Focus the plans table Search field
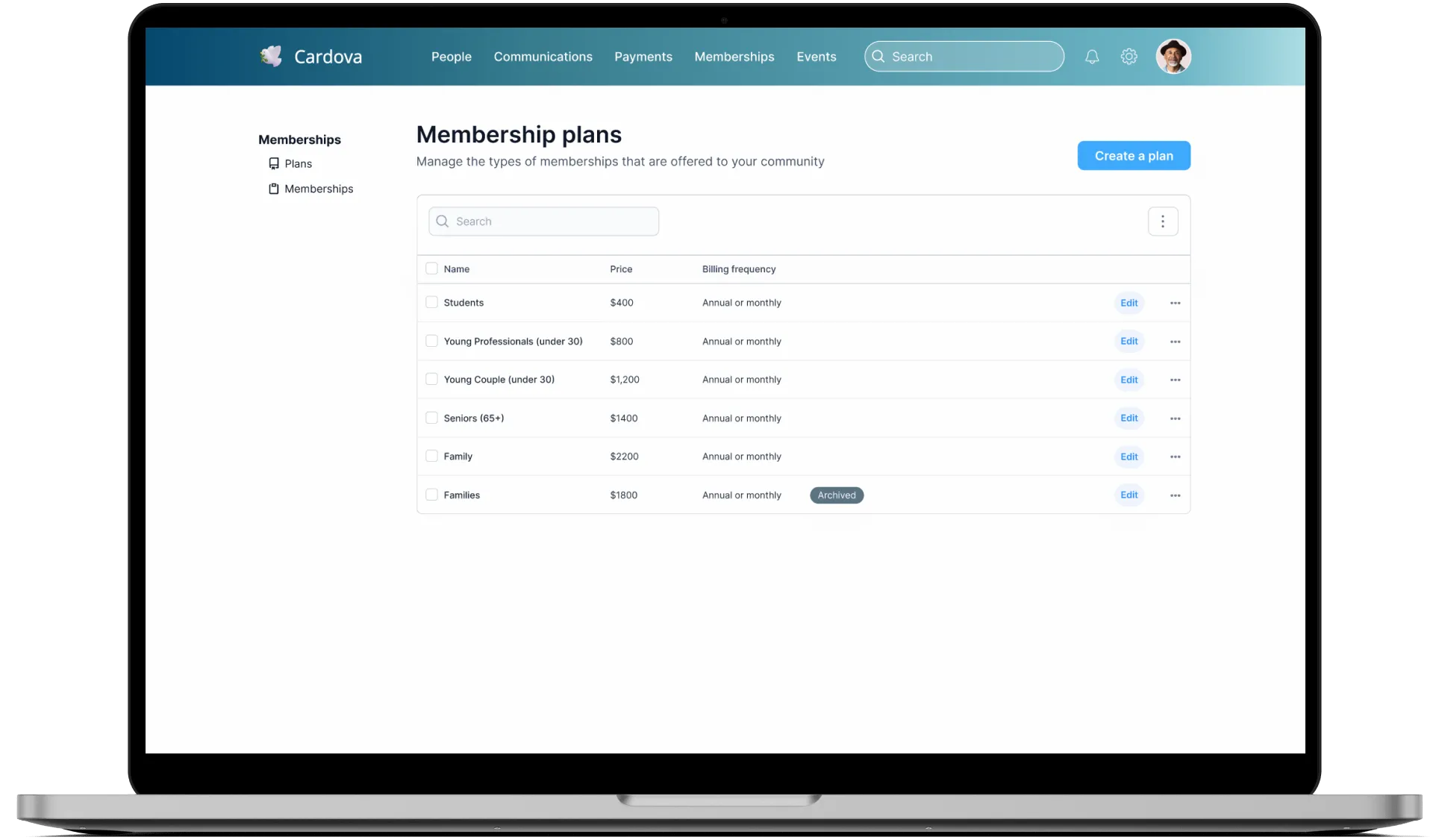Viewport: 1436px width, 840px height. [543, 222]
